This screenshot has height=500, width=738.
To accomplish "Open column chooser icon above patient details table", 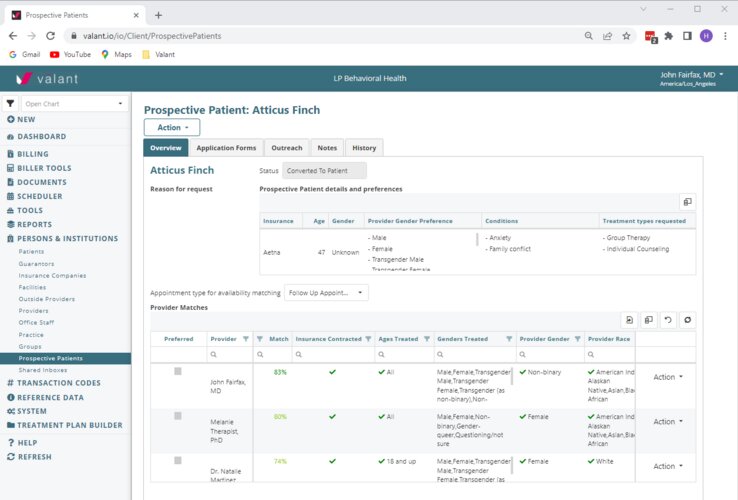I will (687, 201).
